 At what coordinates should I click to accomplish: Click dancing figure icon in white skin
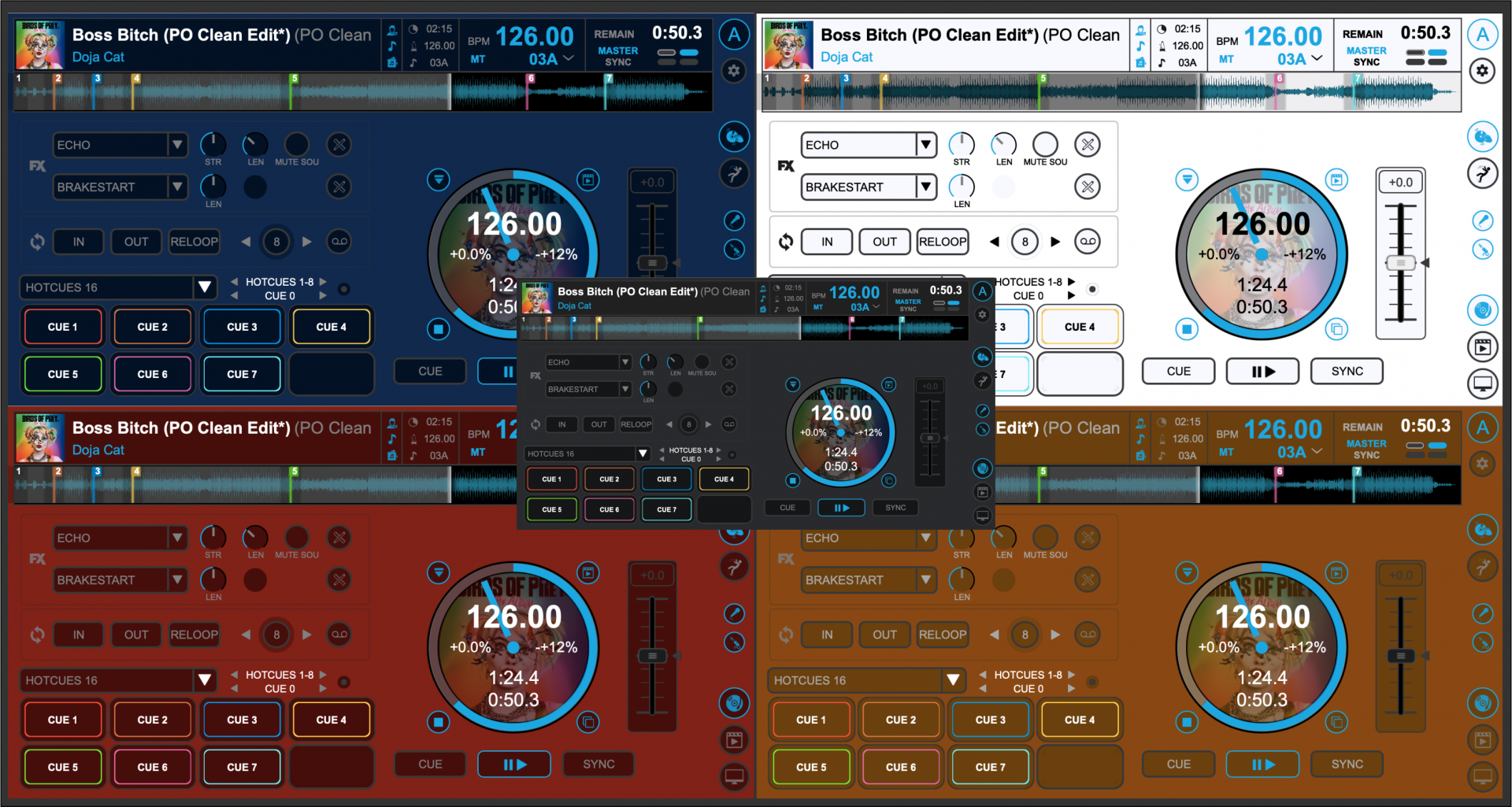pos(1482,173)
